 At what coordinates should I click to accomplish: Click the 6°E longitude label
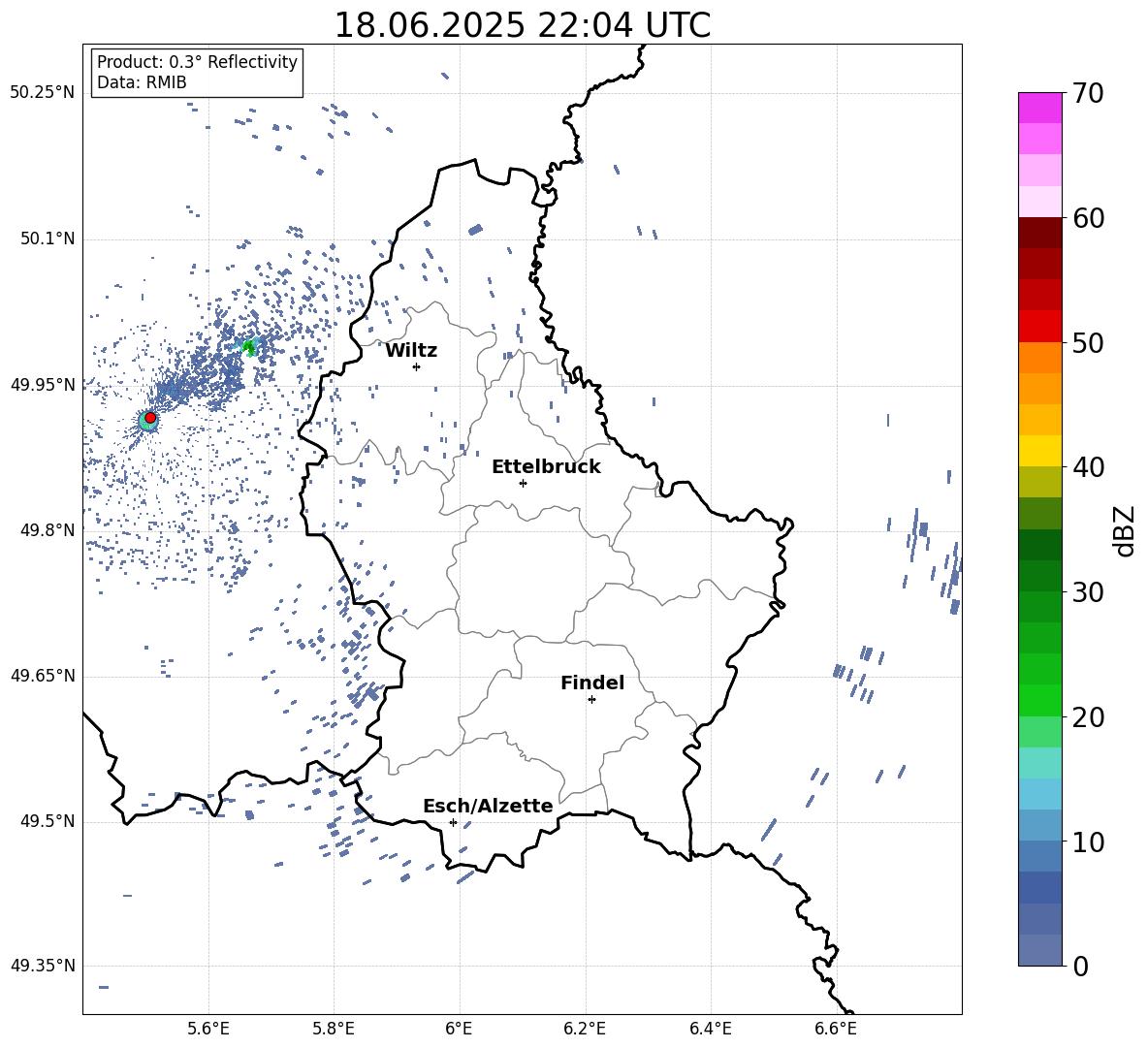click(459, 1029)
